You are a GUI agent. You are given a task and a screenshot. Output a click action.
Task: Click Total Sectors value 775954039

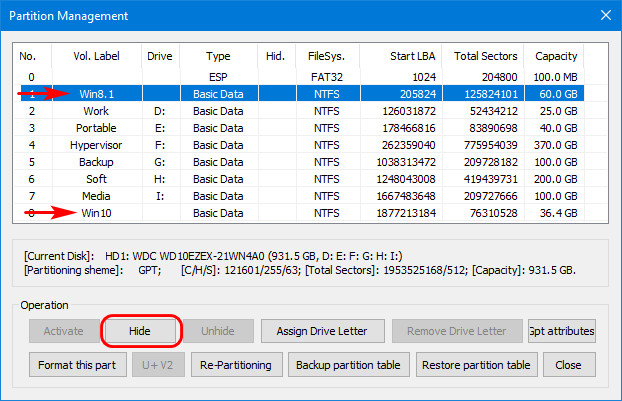click(491, 145)
